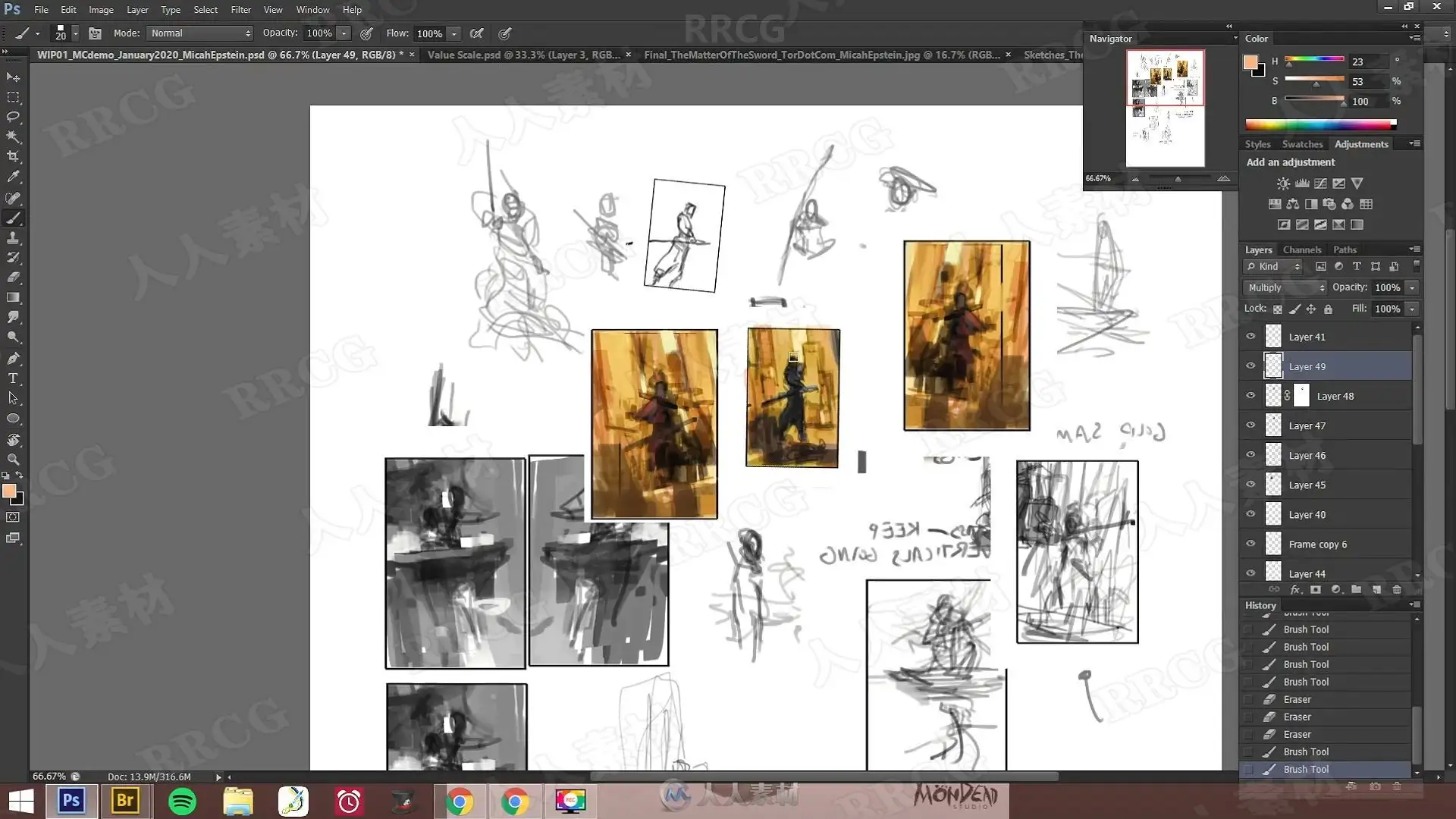Select the Pen tool

13,358
